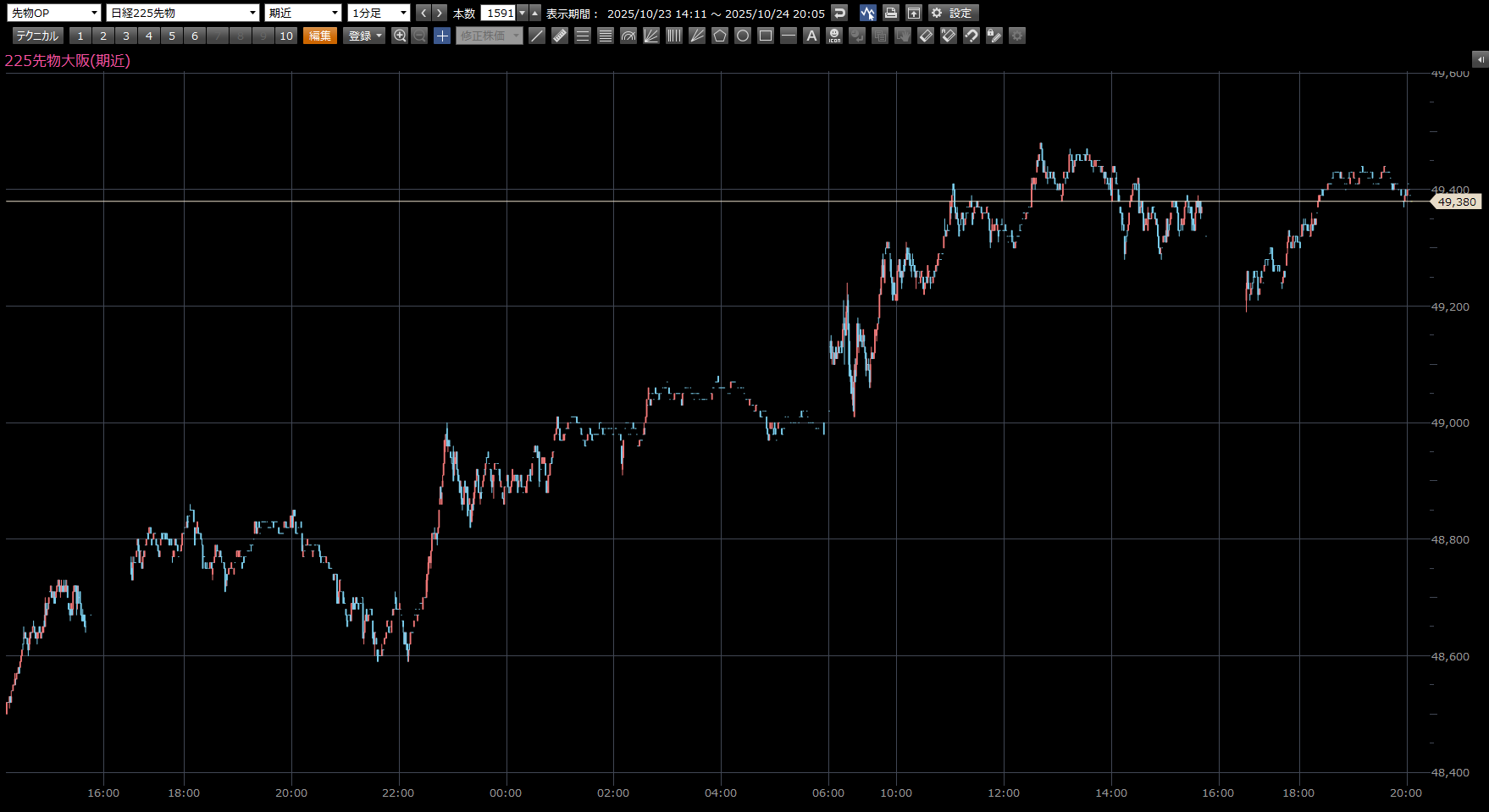The image size is (1489, 812).
Task: Select the ruler measurement tool
Action: click(560, 36)
